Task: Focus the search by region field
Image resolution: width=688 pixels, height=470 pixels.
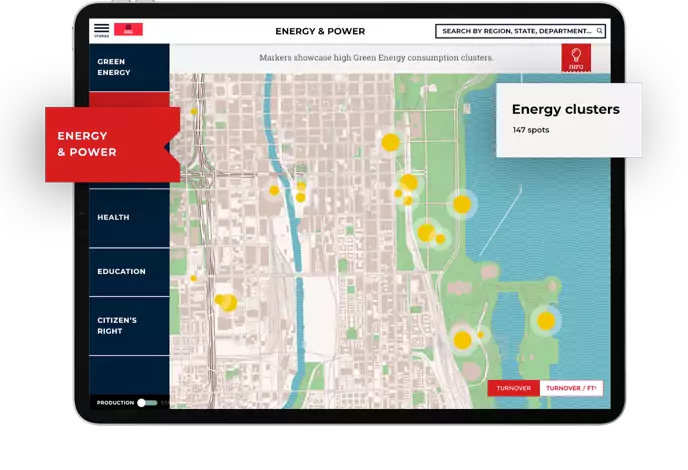Action: (515, 31)
